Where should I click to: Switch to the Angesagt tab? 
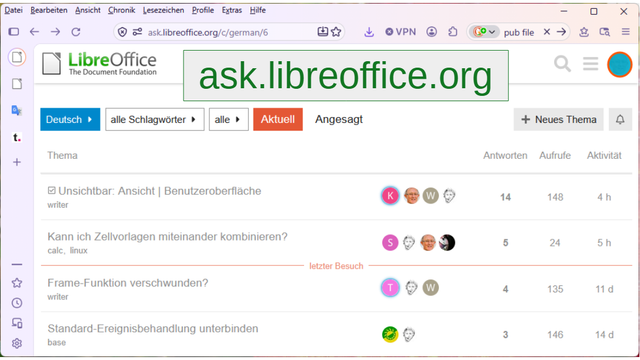339,119
